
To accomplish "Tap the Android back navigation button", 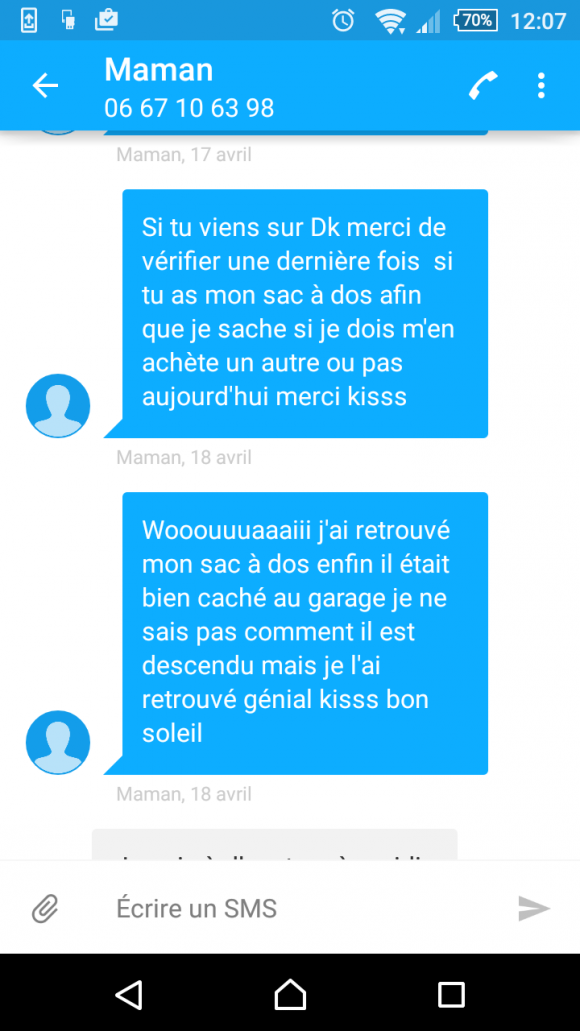I will pyautogui.click(x=129, y=994).
